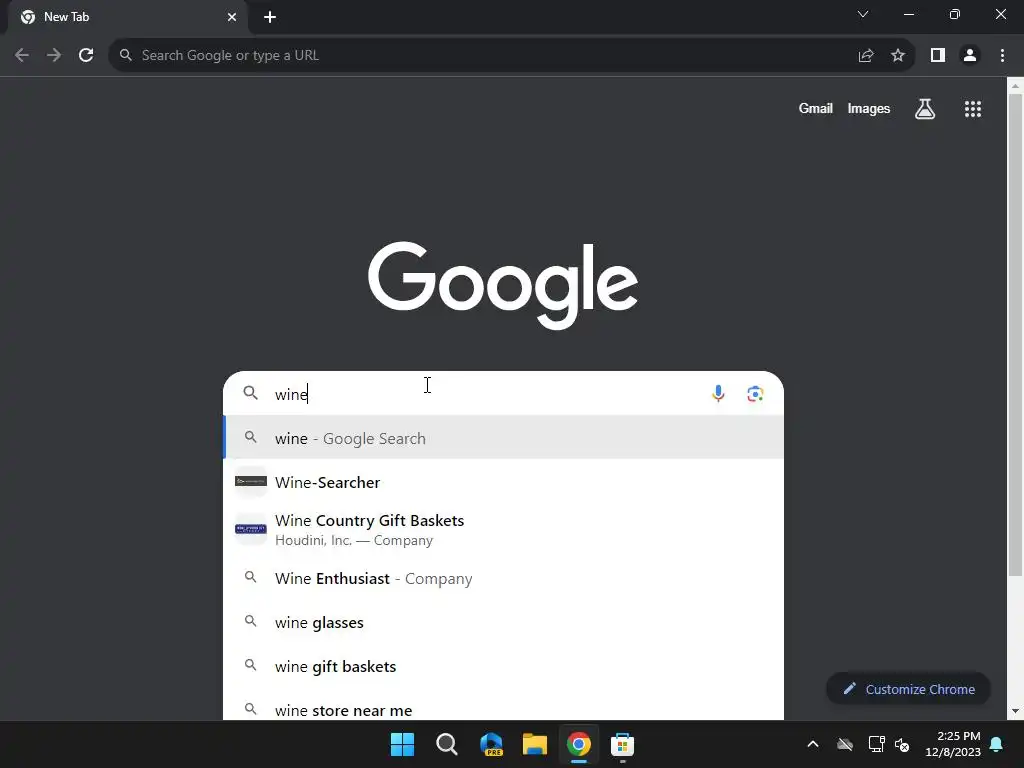Select Wine Enthusiast company suggestion
Screen dimensions: 1024x768
(504, 579)
